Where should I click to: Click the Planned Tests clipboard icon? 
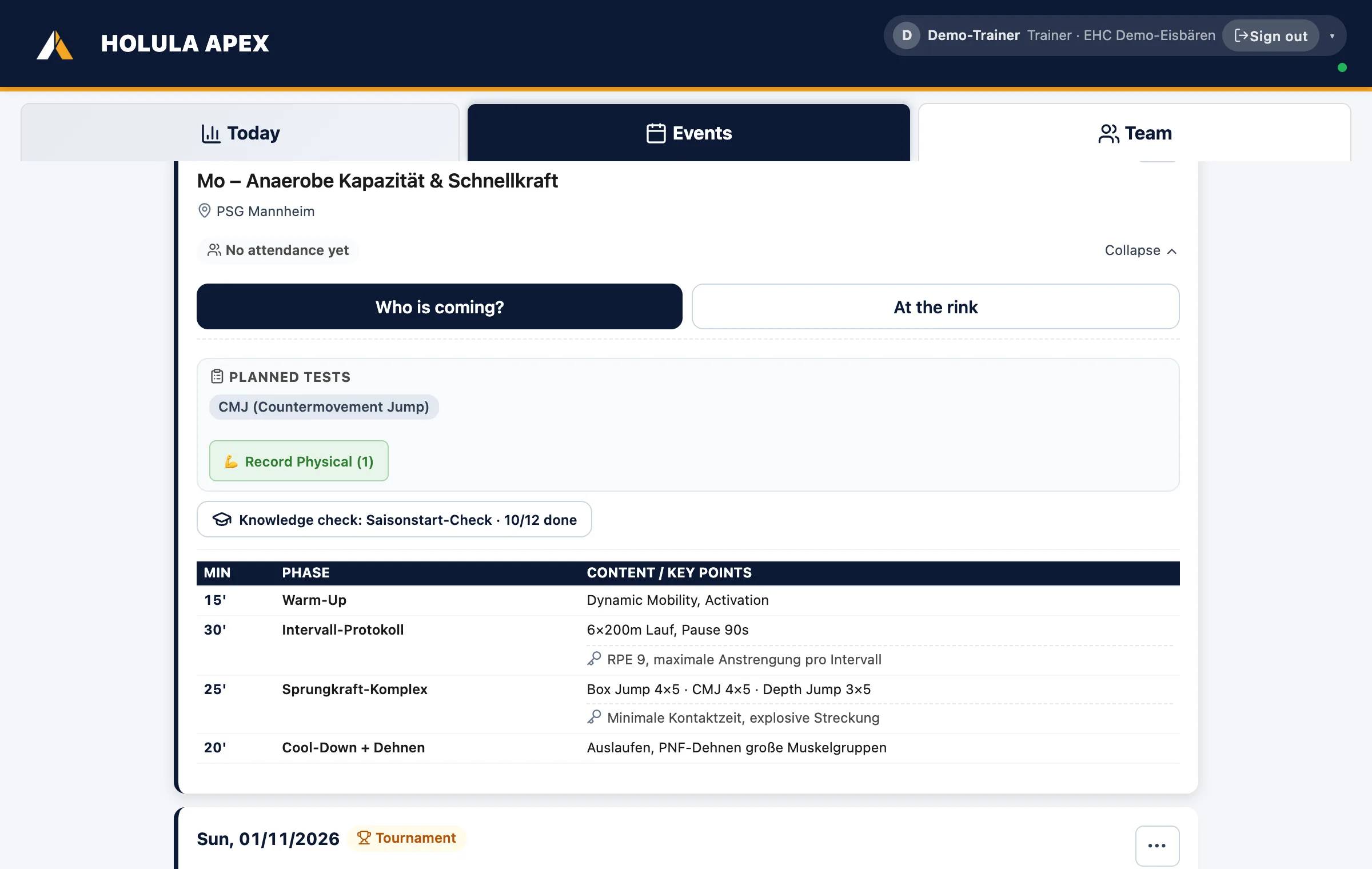(x=217, y=376)
